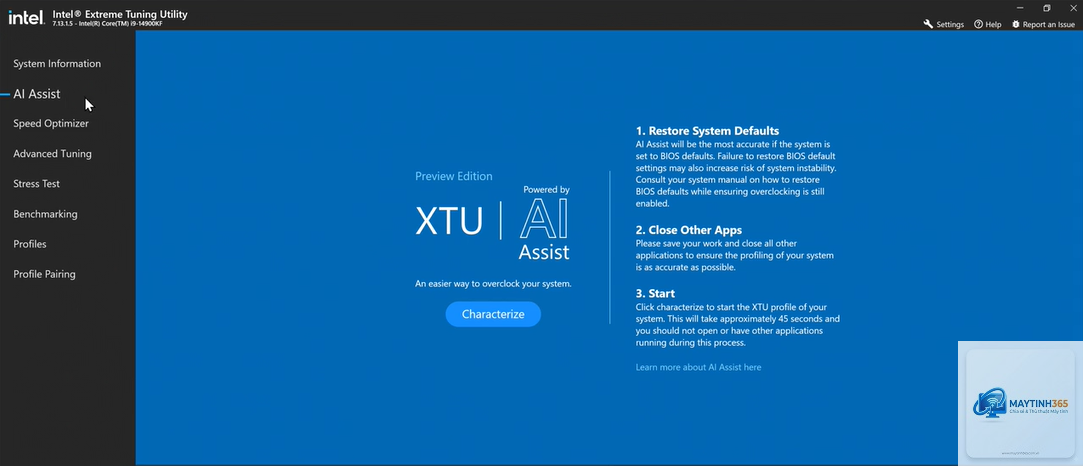Viewport: 1083px width, 466px height.
Task: Open the Benchmarking section
Action: (x=46, y=214)
